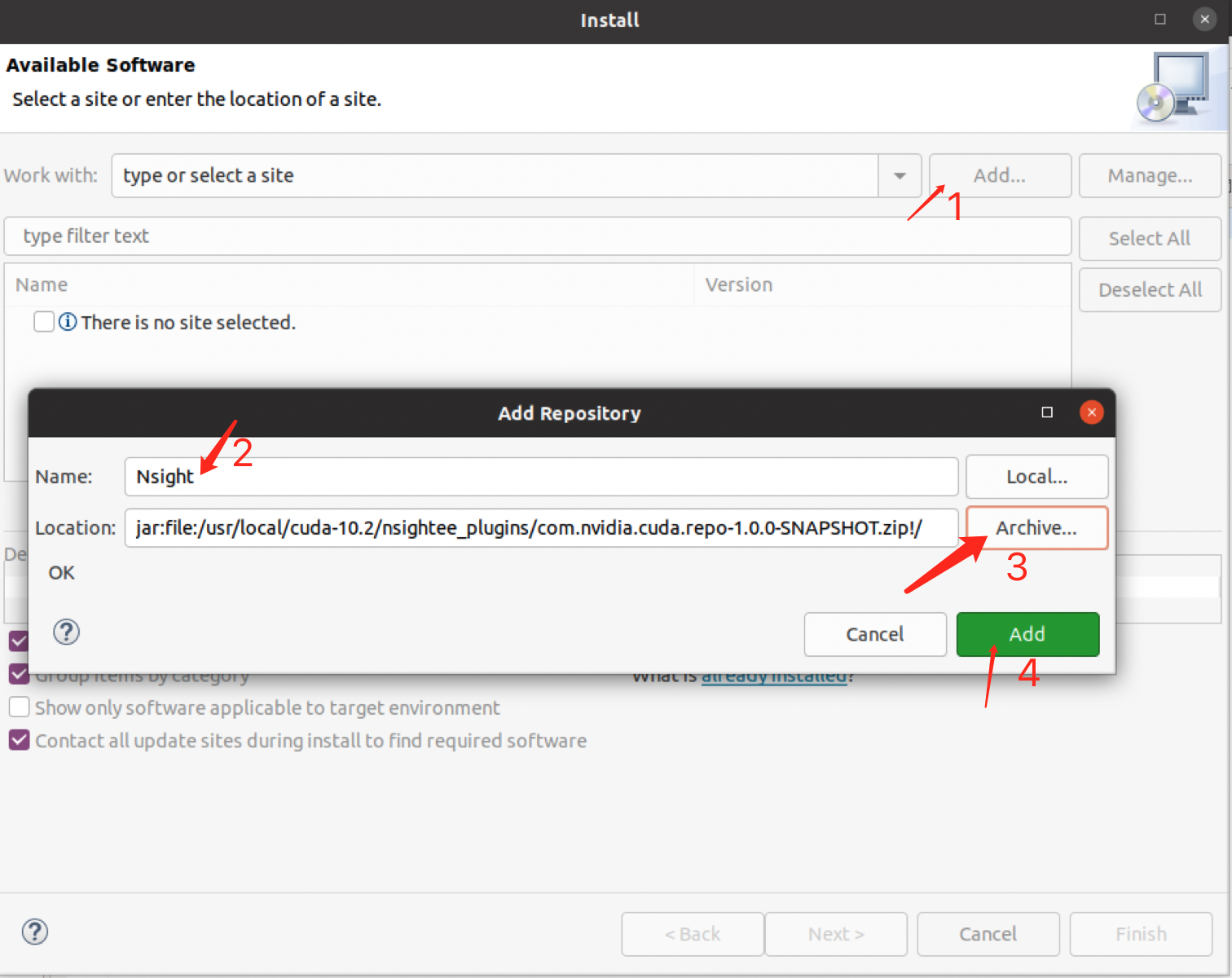
Task: Open help in the Add Repository dialog
Action: 65,632
